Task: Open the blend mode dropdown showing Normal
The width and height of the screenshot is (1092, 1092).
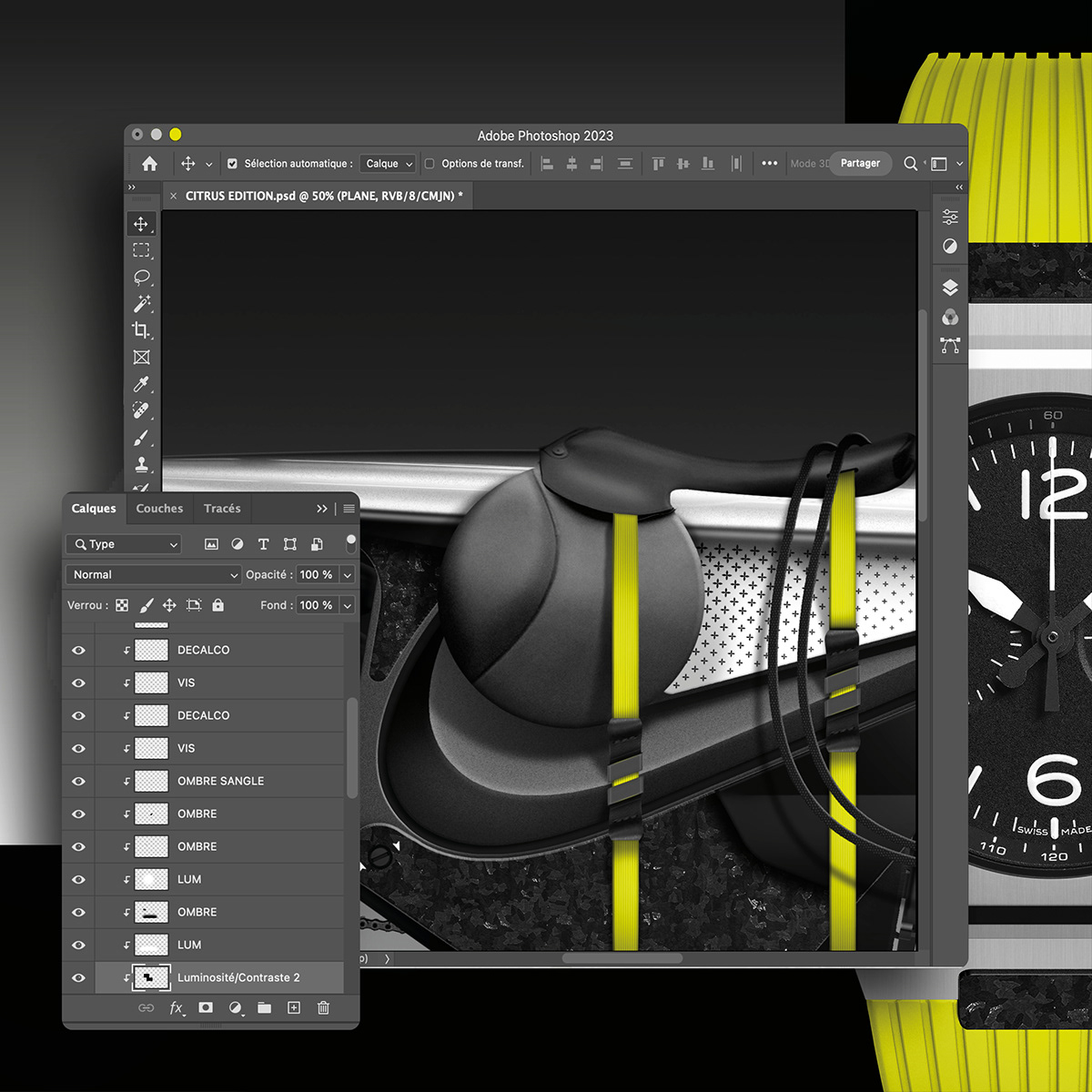Action: [152, 574]
